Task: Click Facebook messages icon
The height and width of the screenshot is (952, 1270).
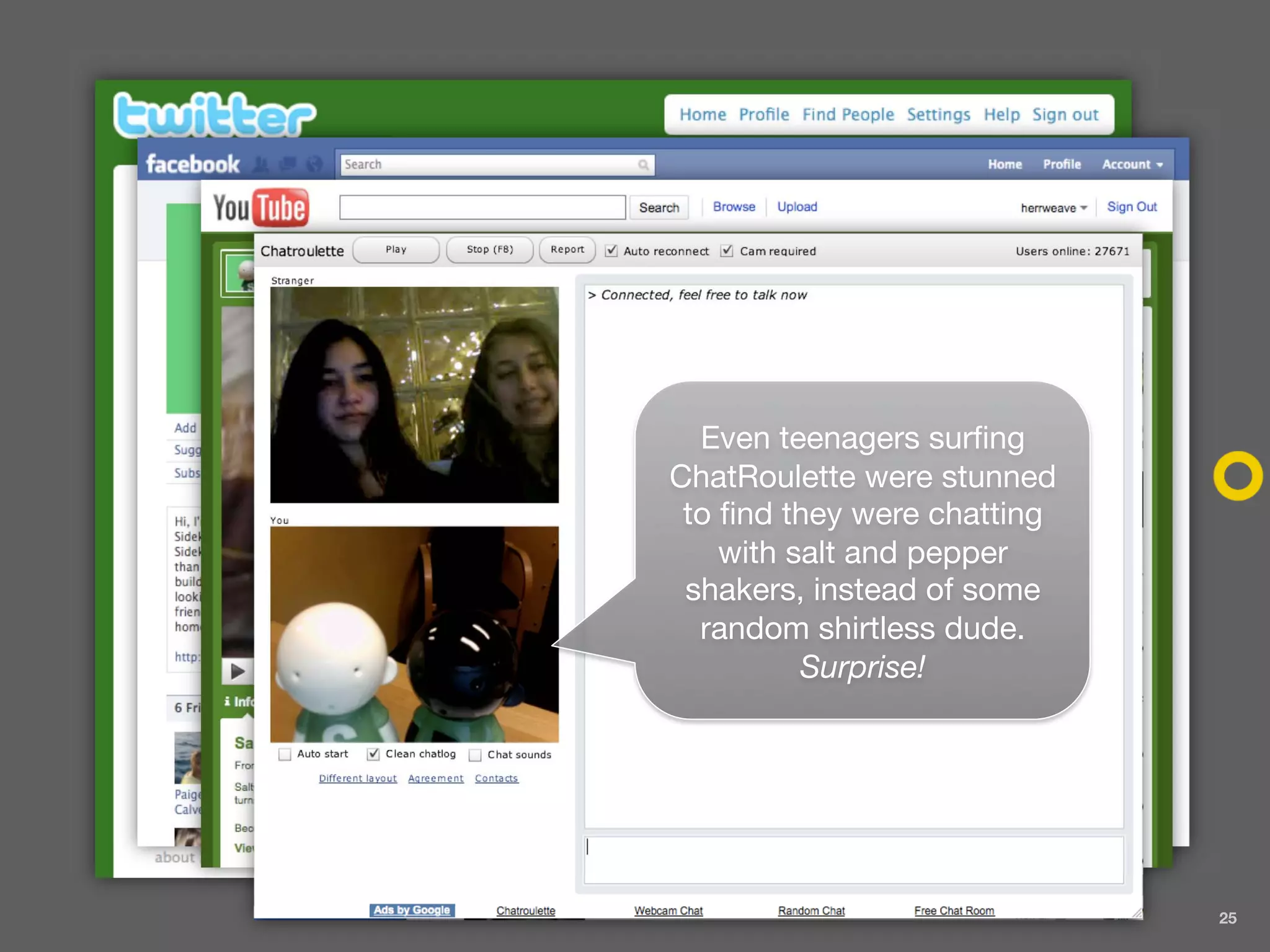Action: 288,164
